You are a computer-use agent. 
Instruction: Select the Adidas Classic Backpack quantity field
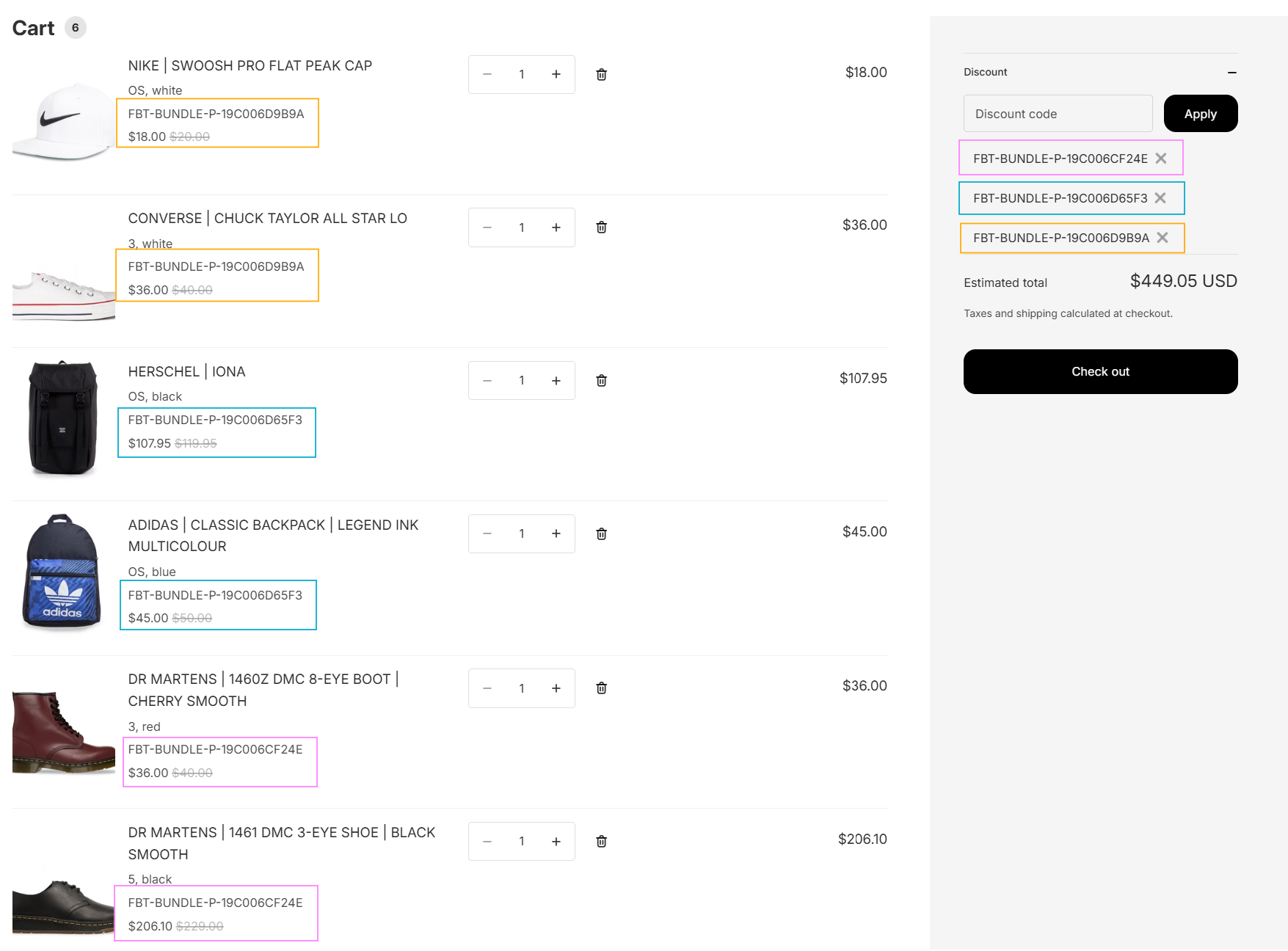pos(522,533)
